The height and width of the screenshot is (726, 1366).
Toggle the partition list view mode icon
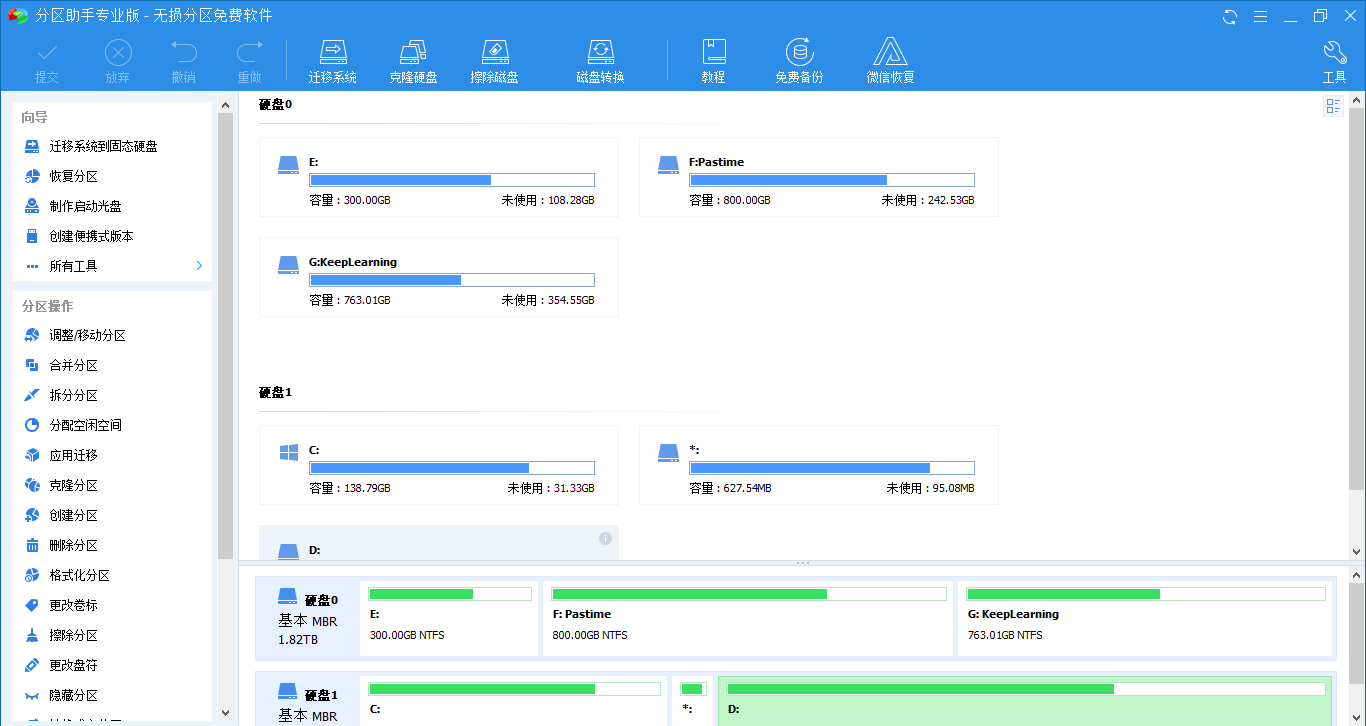(x=1333, y=107)
